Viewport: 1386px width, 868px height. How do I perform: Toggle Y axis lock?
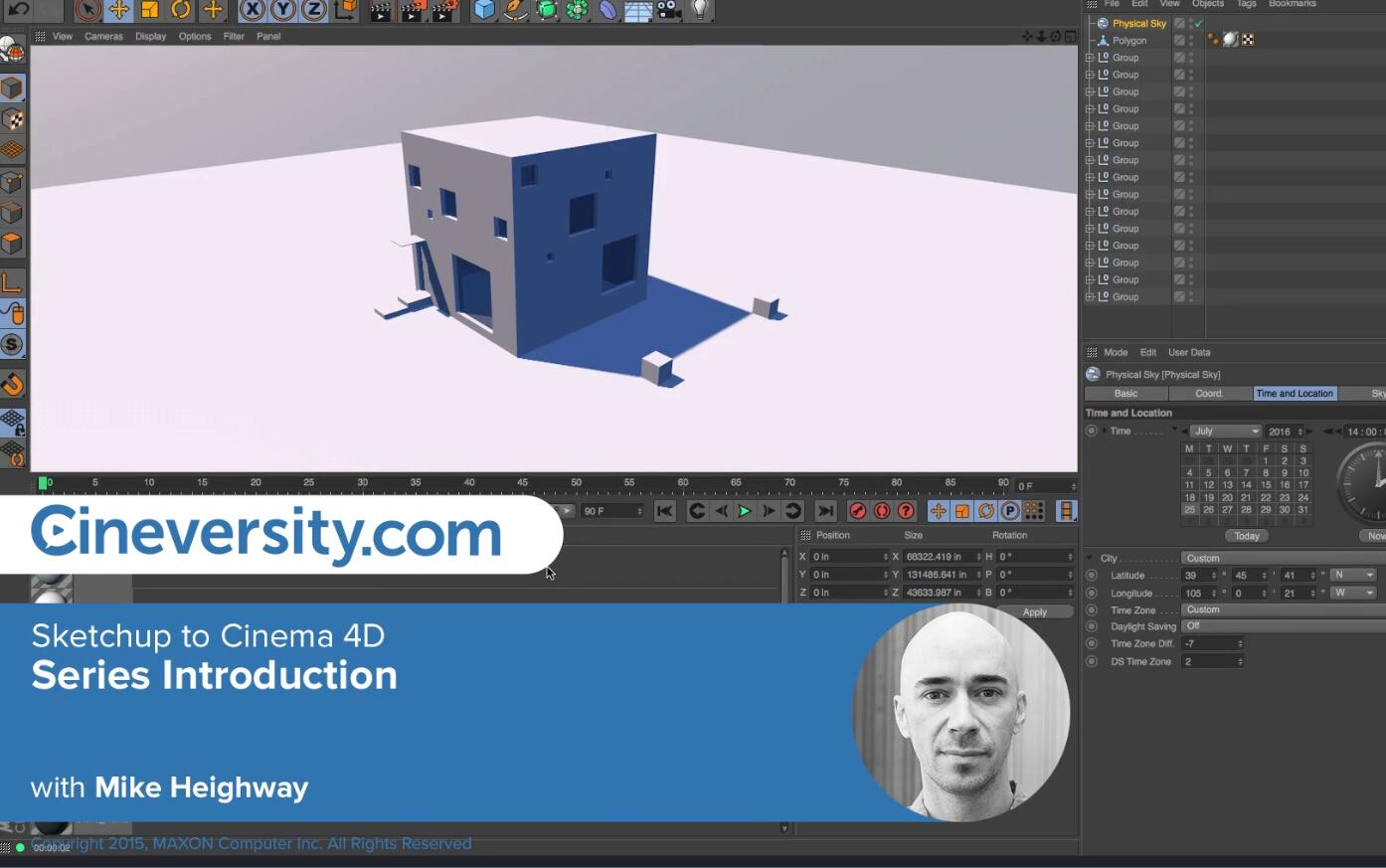[283, 10]
